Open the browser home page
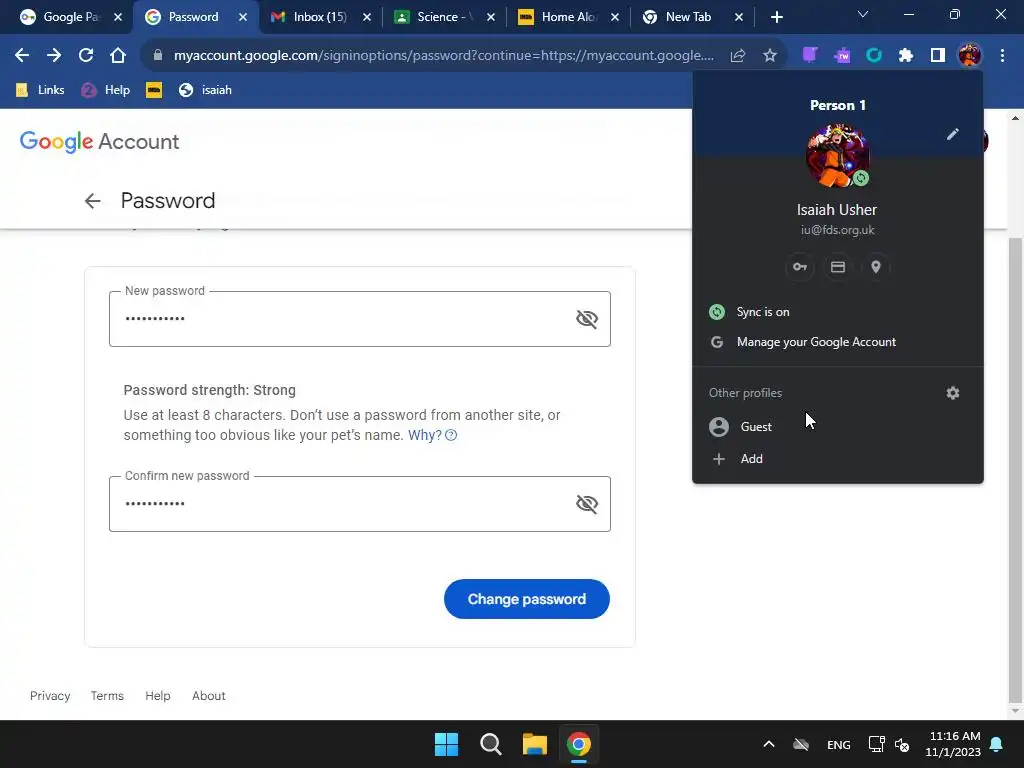The height and width of the screenshot is (768, 1024). (118, 56)
